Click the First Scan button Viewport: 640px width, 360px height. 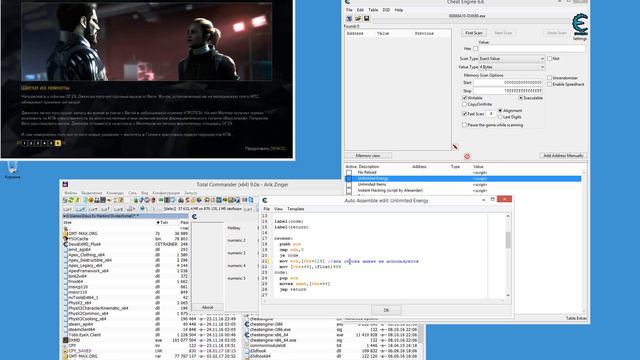tap(474, 33)
